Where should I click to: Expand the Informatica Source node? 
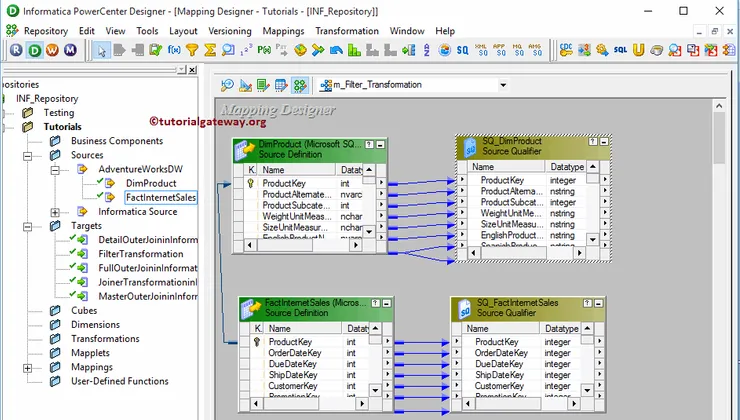tap(55, 212)
